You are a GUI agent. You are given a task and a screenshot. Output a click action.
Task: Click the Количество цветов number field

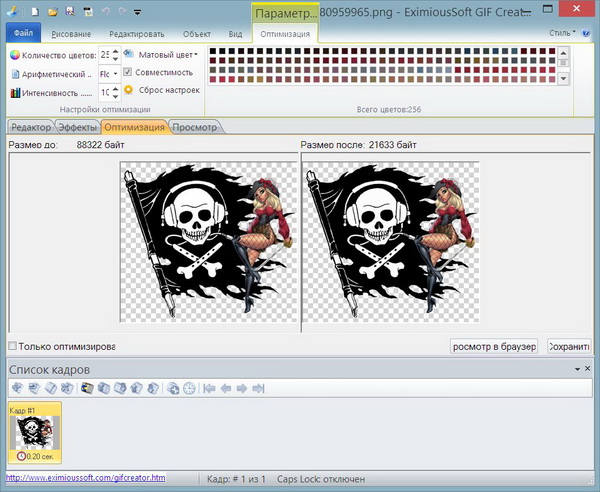coord(105,55)
